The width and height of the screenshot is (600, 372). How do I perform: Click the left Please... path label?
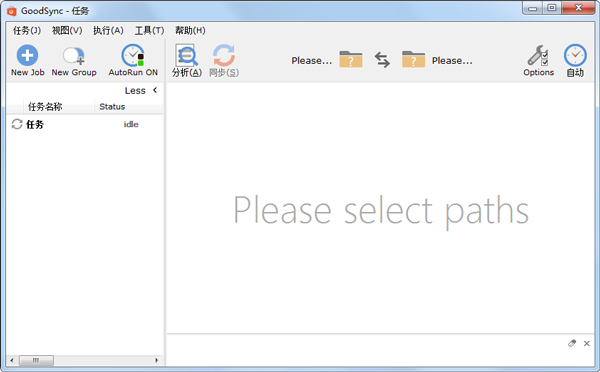(312, 60)
